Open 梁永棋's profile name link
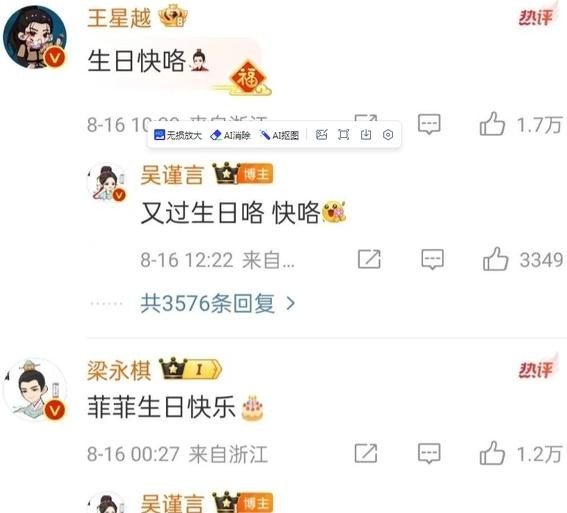 click(119, 371)
